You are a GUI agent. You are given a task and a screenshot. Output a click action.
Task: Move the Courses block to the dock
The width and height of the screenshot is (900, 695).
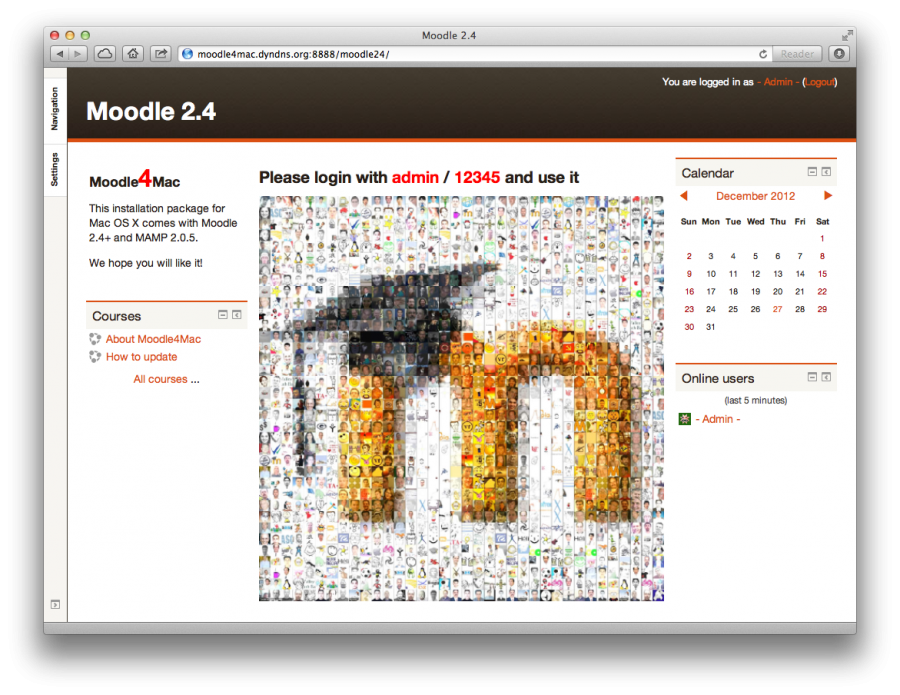[236, 315]
